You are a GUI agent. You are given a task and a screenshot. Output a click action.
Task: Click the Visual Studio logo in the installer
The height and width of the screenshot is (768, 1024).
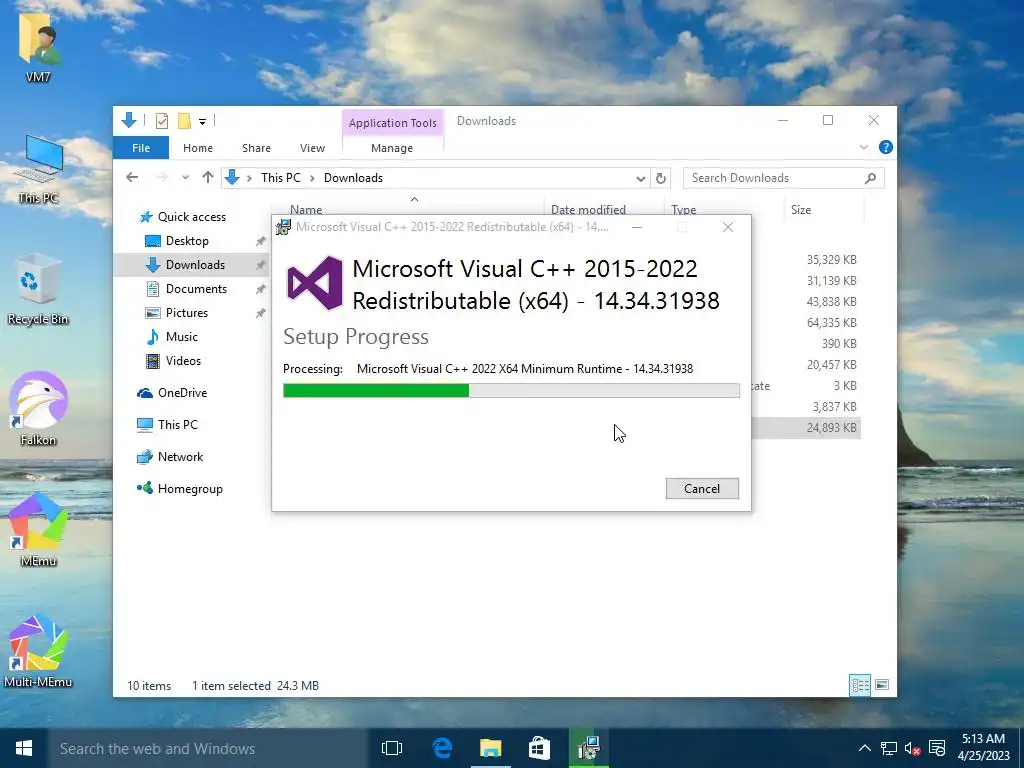(x=315, y=283)
